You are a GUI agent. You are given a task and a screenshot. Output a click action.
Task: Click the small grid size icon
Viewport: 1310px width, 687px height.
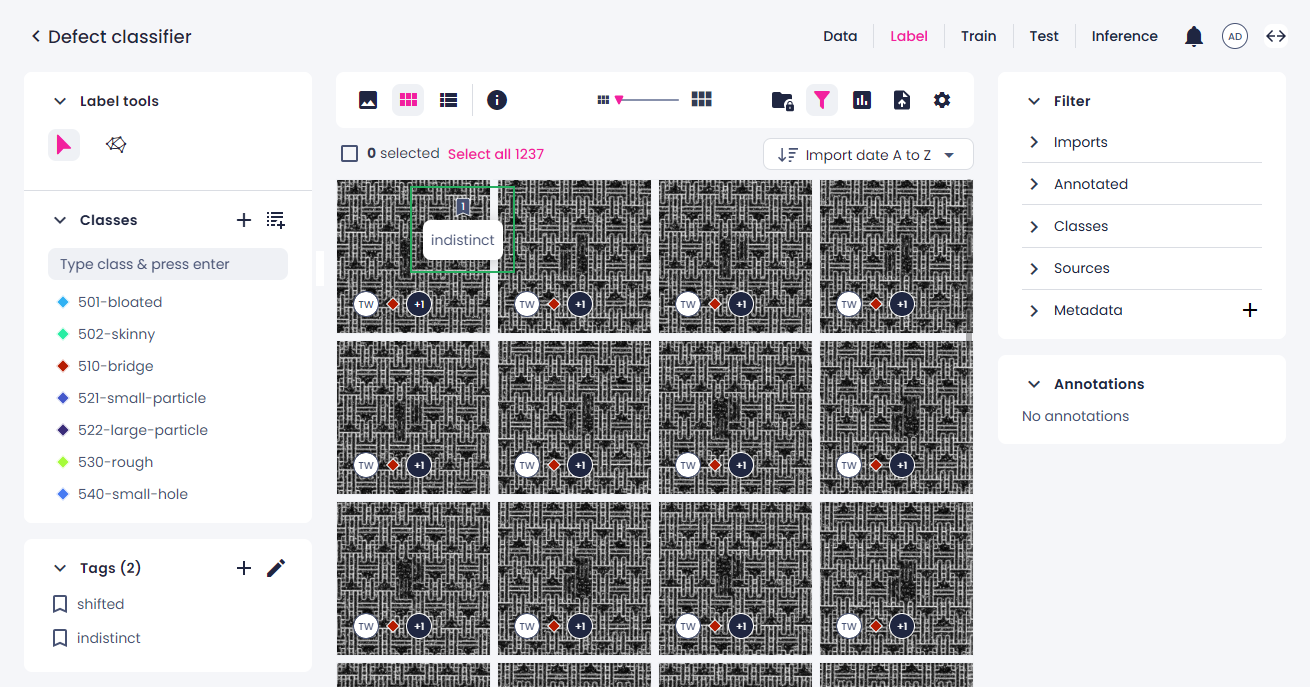tap(603, 100)
